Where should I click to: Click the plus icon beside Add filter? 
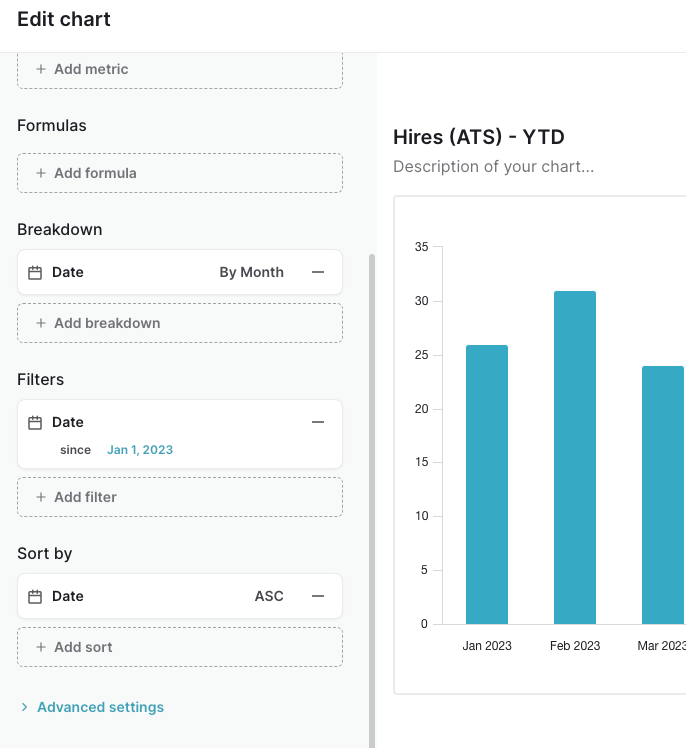pyautogui.click(x=41, y=497)
